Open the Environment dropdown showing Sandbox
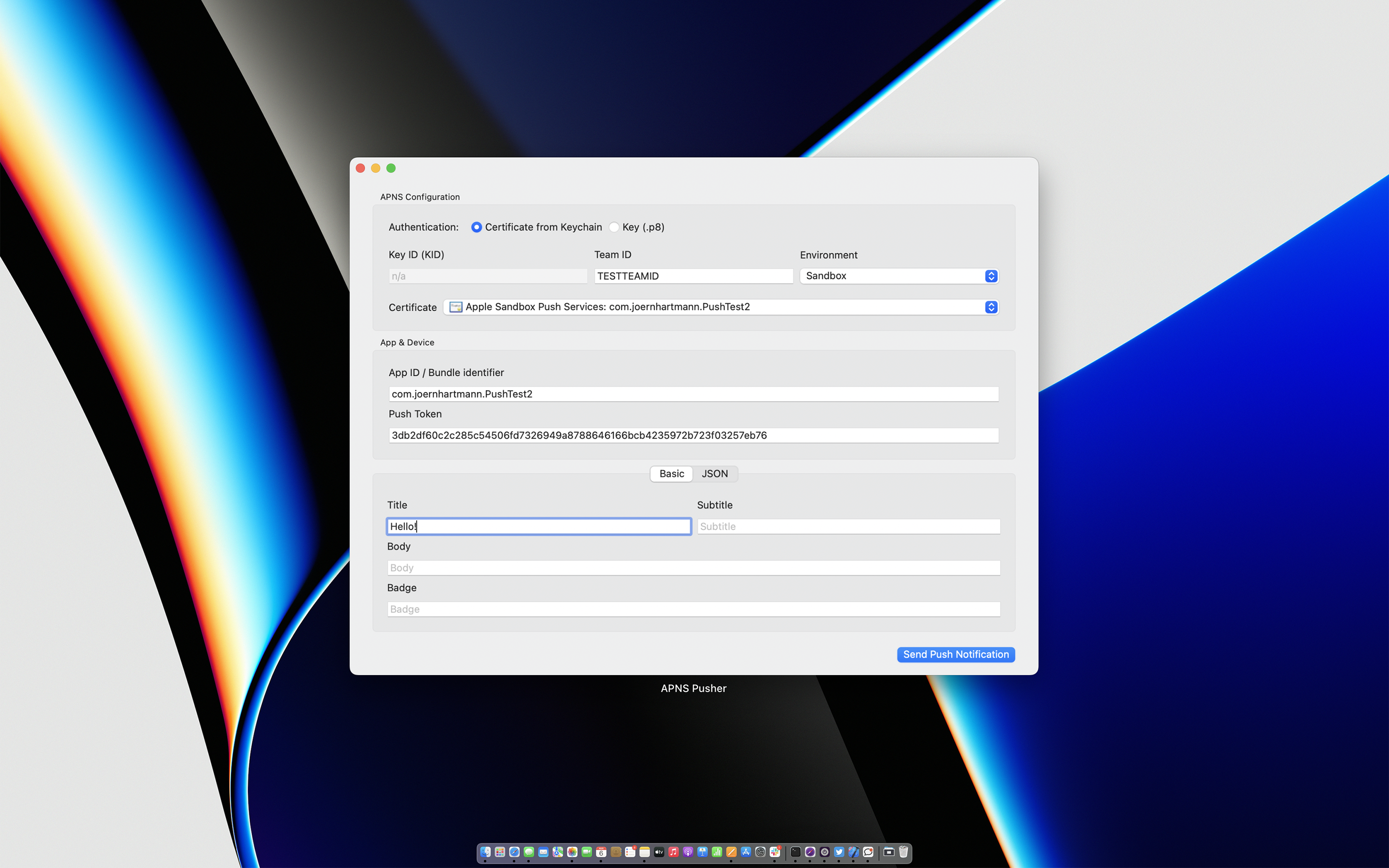 [899, 275]
